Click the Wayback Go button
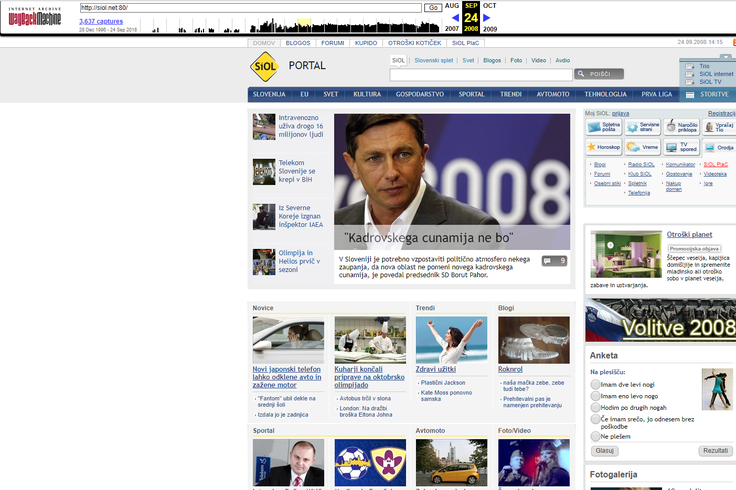736x490 pixels. [x=433, y=8]
